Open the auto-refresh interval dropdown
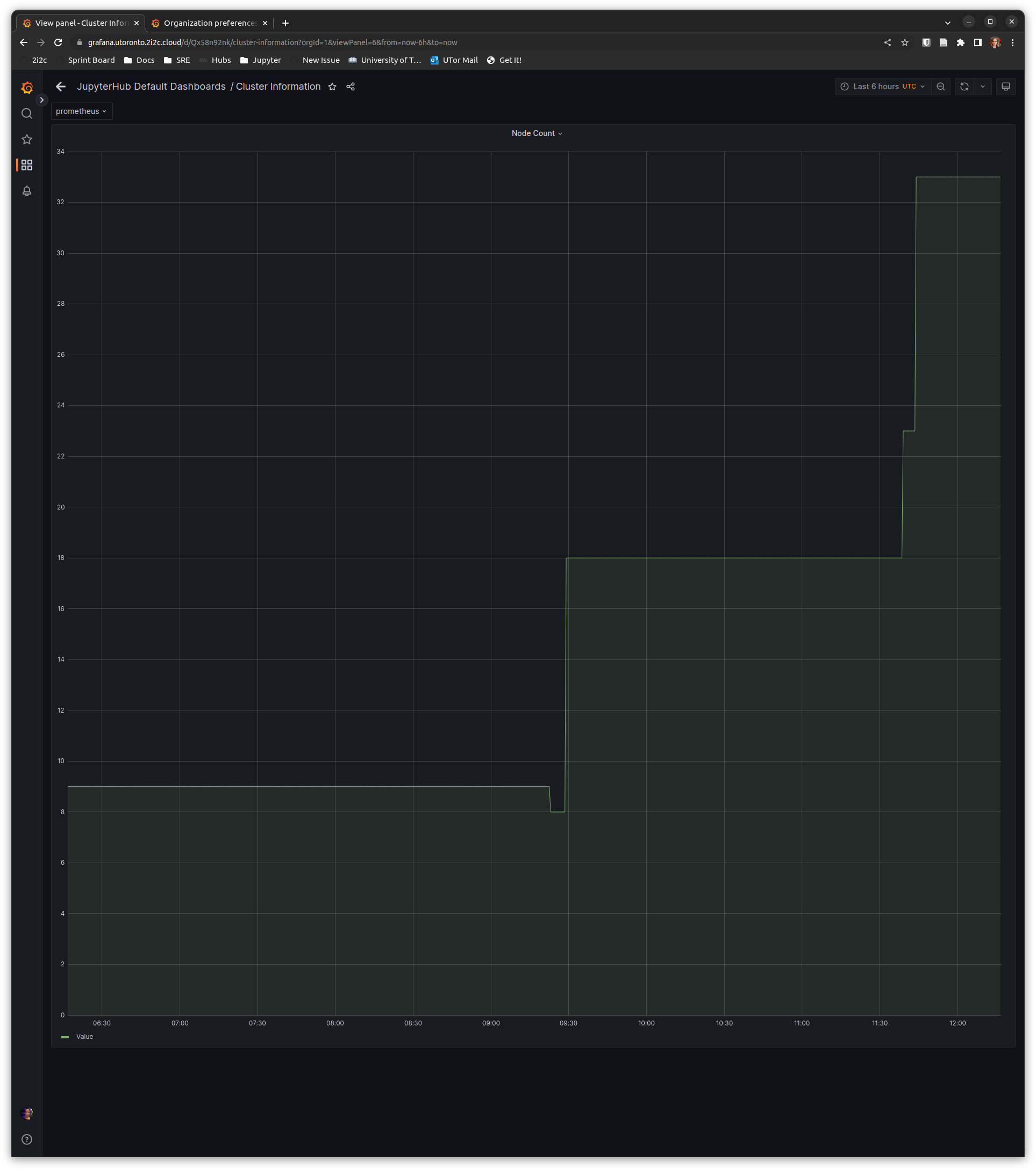1036x1170 pixels. pyautogui.click(x=983, y=87)
